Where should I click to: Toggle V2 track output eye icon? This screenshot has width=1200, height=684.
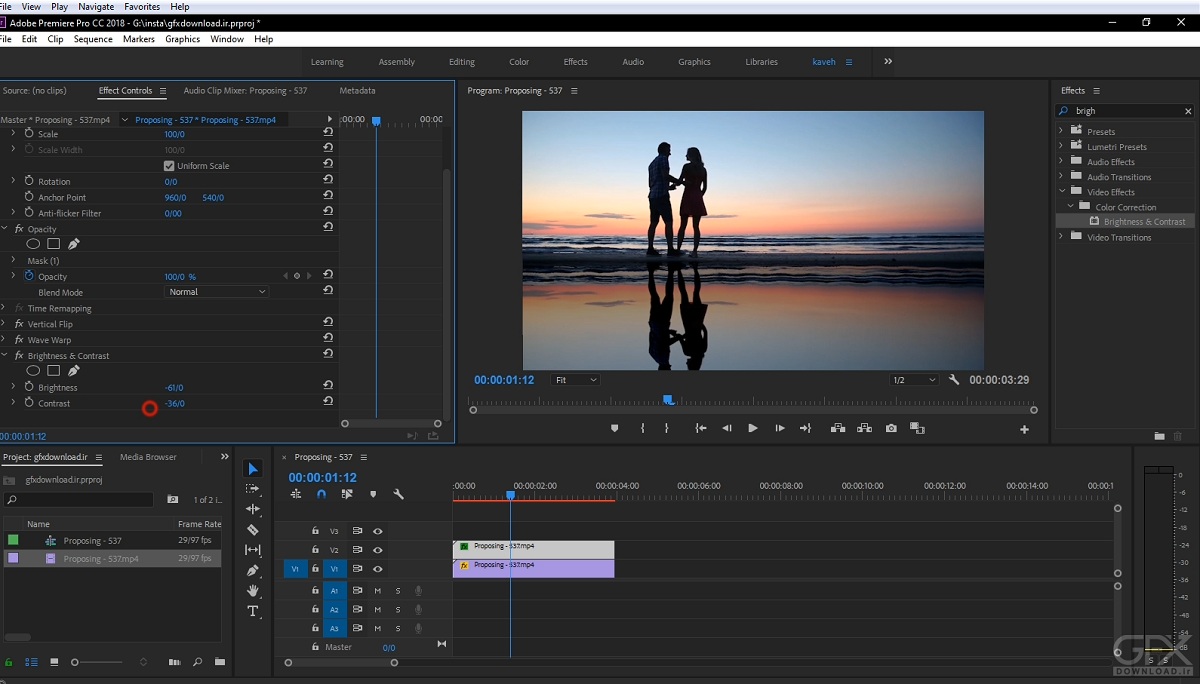(x=378, y=550)
